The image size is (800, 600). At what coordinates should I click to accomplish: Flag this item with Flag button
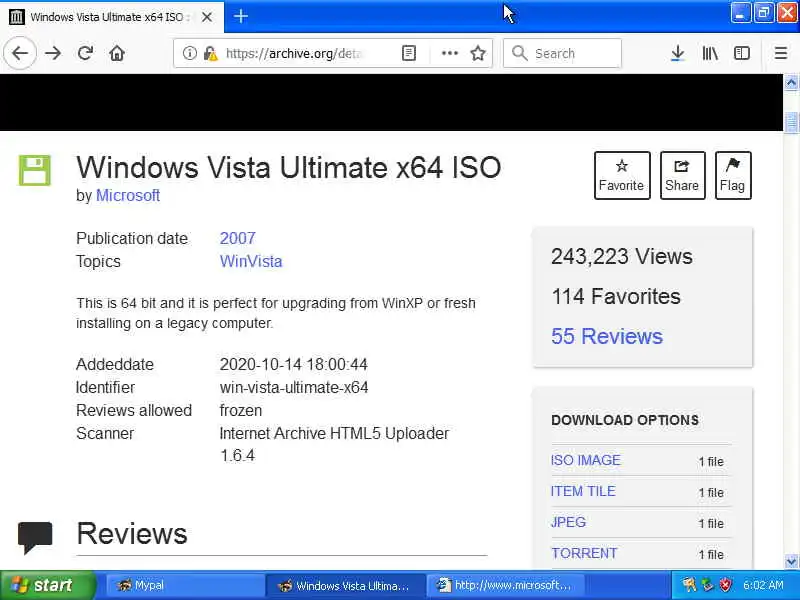tap(733, 176)
